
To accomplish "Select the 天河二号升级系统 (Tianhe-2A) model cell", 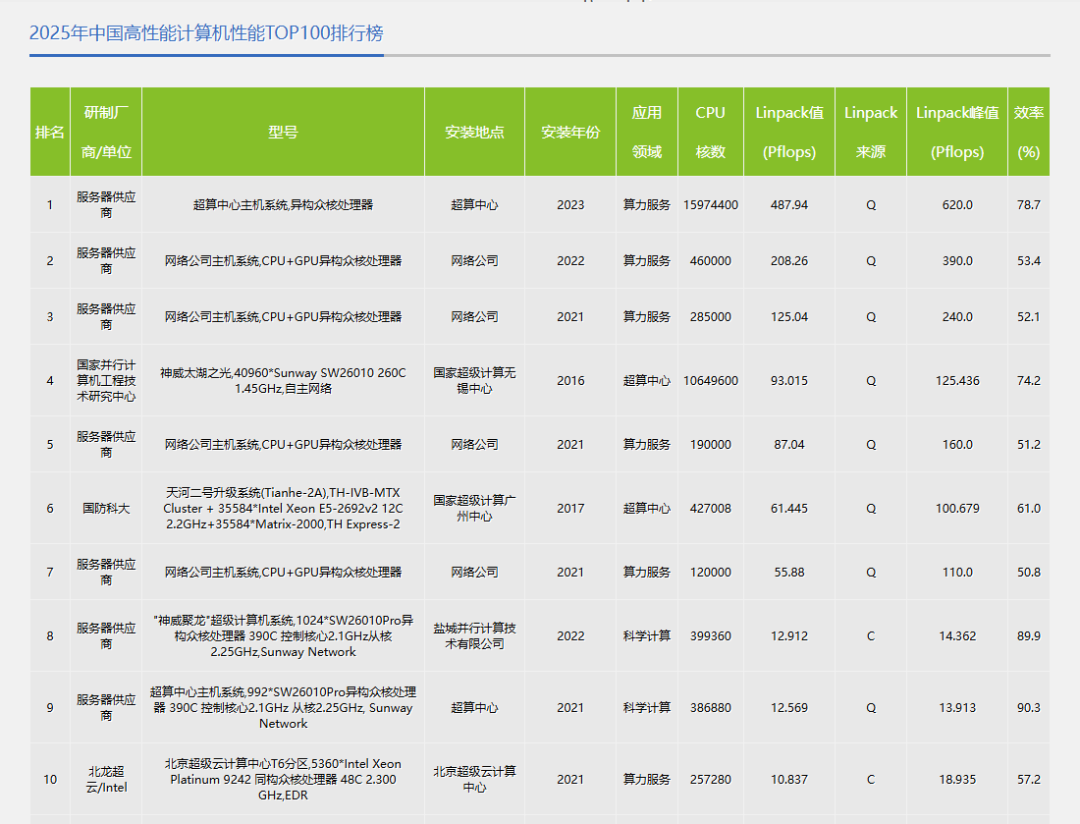I will coord(283,508).
